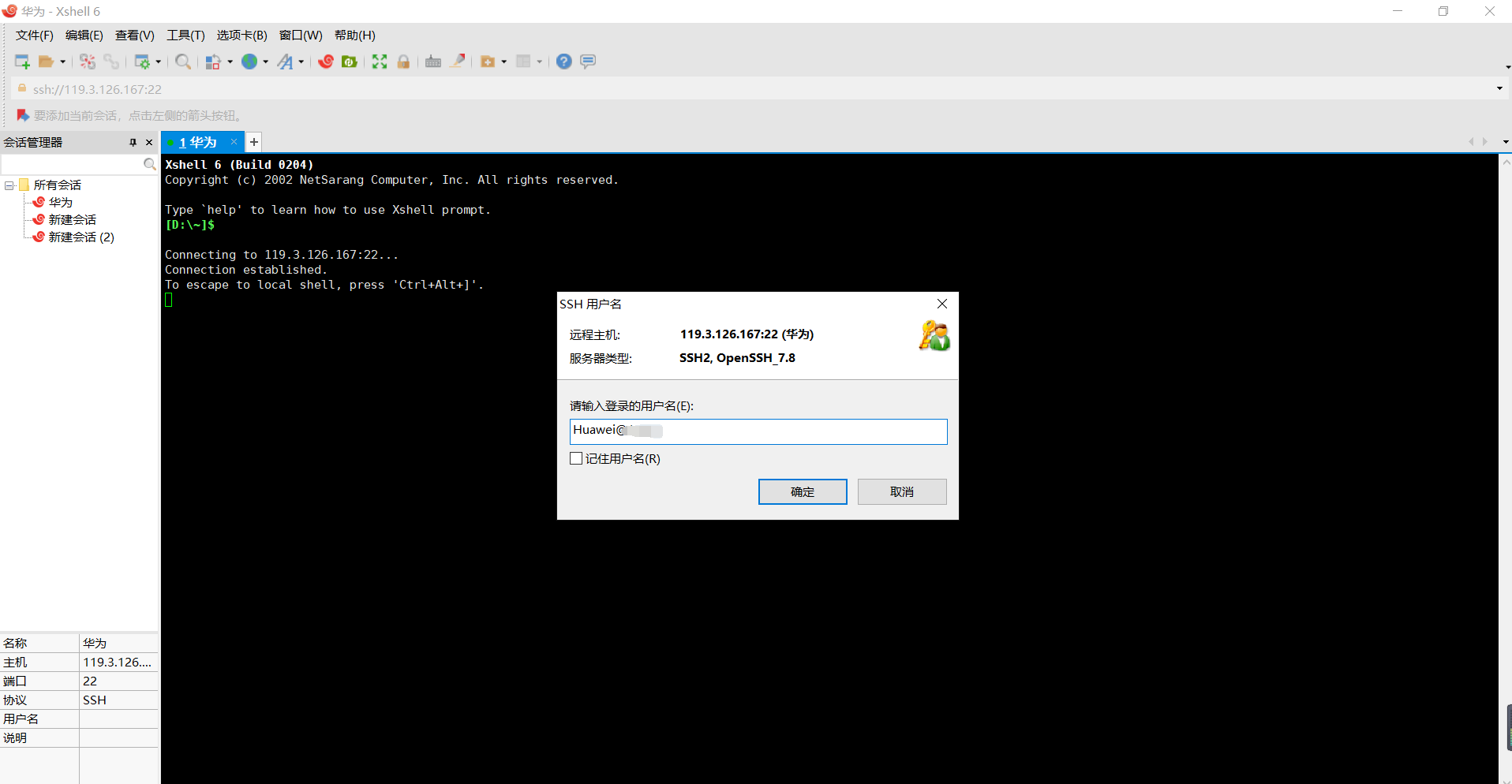Close the 华为 terminal tab
The width and height of the screenshot is (1512, 784).
coord(234,142)
